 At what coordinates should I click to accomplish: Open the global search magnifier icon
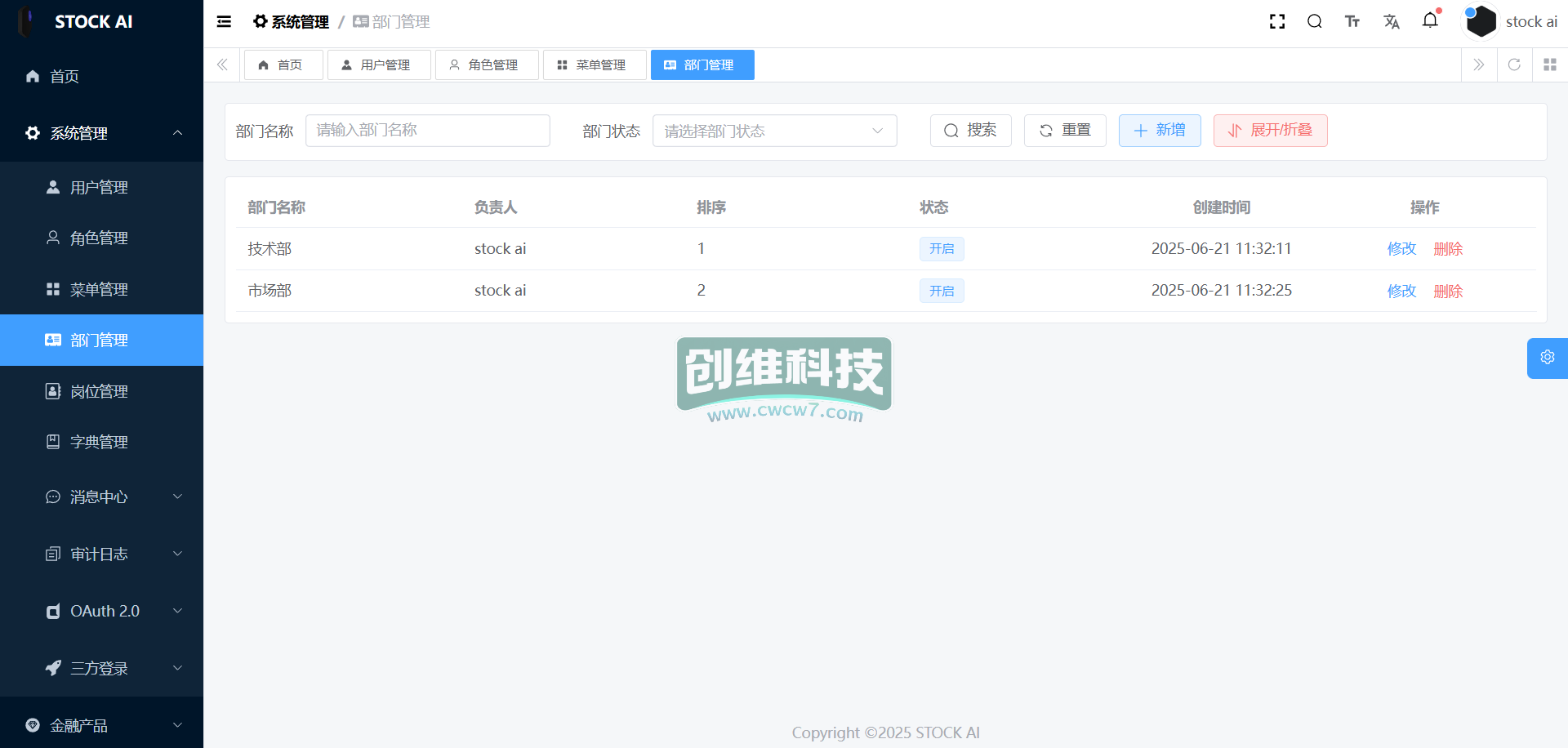1315,22
